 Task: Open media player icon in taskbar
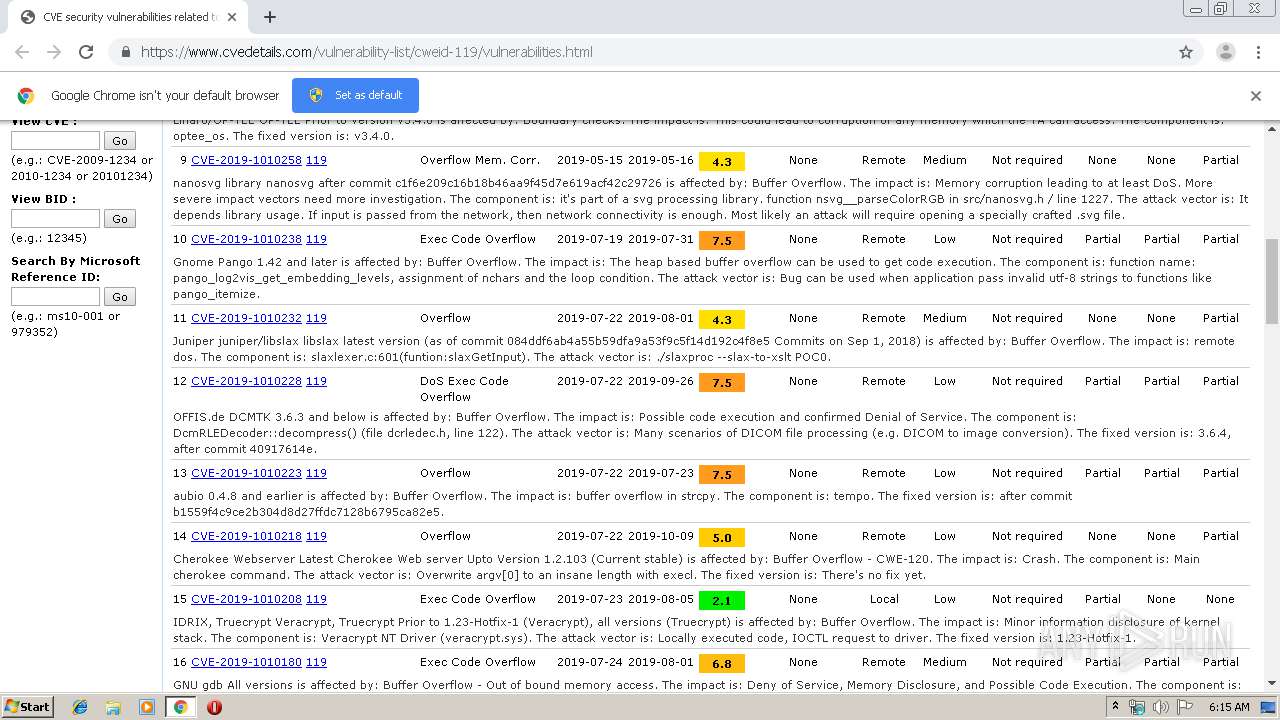(x=147, y=707)
